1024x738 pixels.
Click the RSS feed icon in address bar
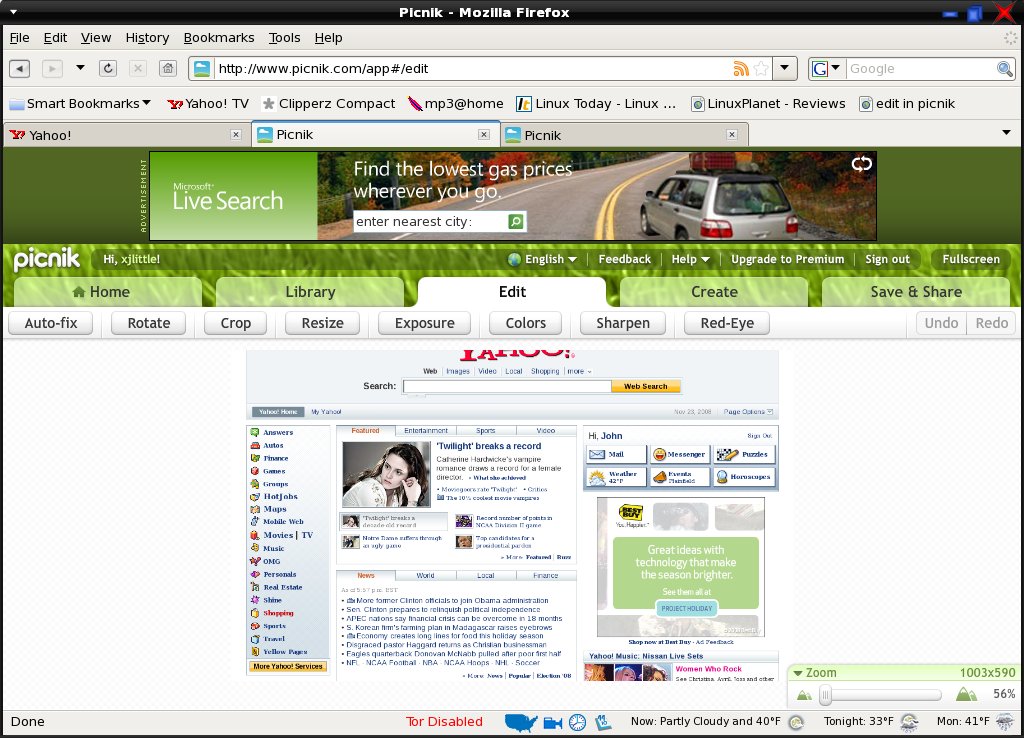(741, 69)
